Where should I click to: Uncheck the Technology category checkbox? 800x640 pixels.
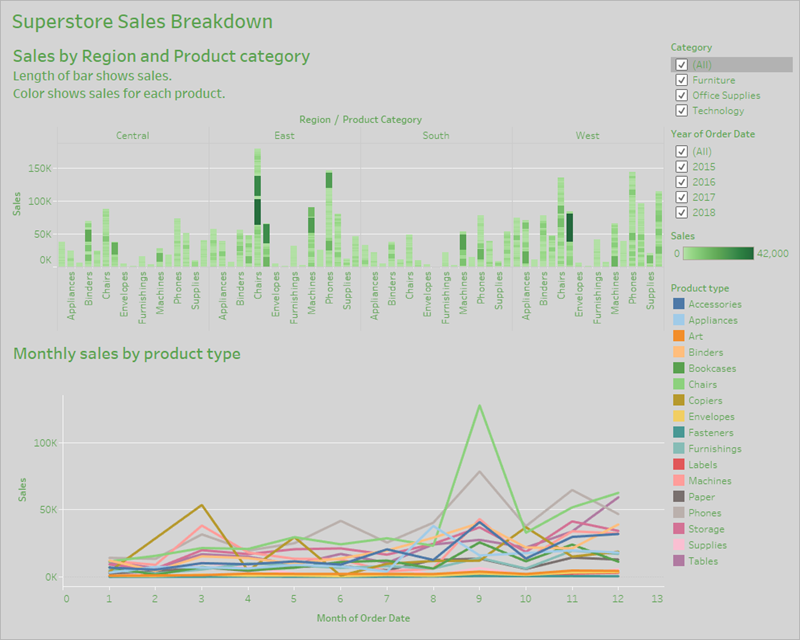click(x=681, y=111)
